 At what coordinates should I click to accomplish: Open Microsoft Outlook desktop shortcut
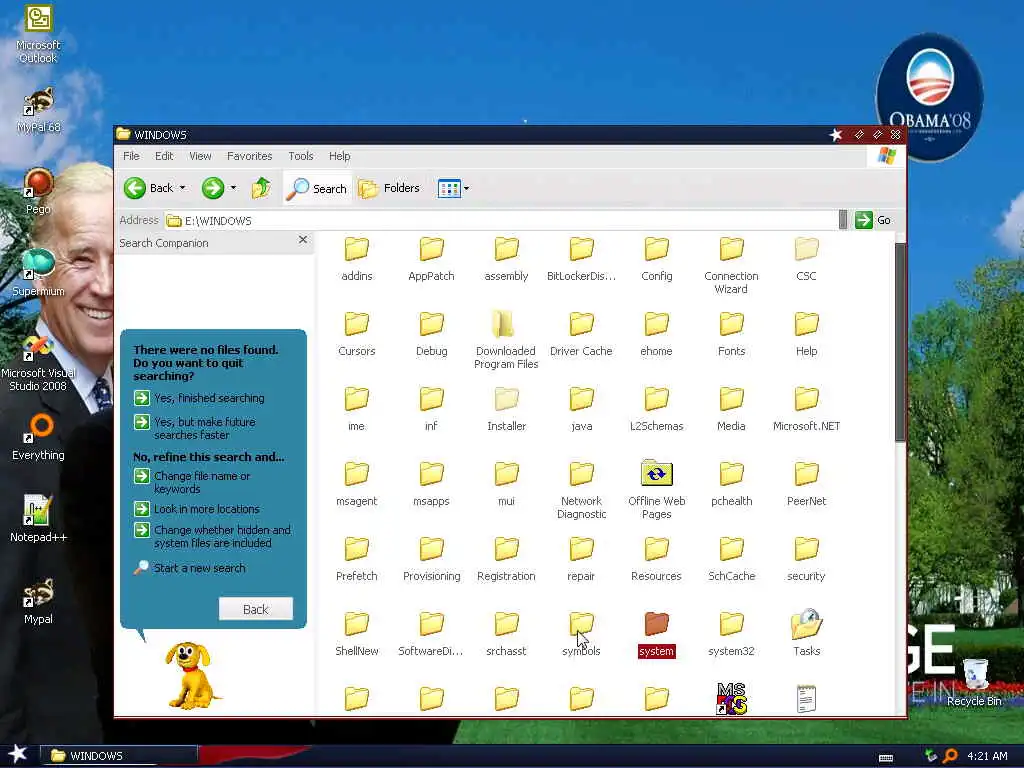coord(38,34)
